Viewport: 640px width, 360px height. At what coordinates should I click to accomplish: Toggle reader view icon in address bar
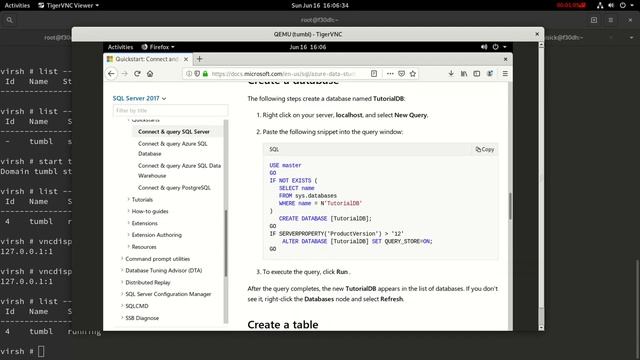tap(374, 74)
